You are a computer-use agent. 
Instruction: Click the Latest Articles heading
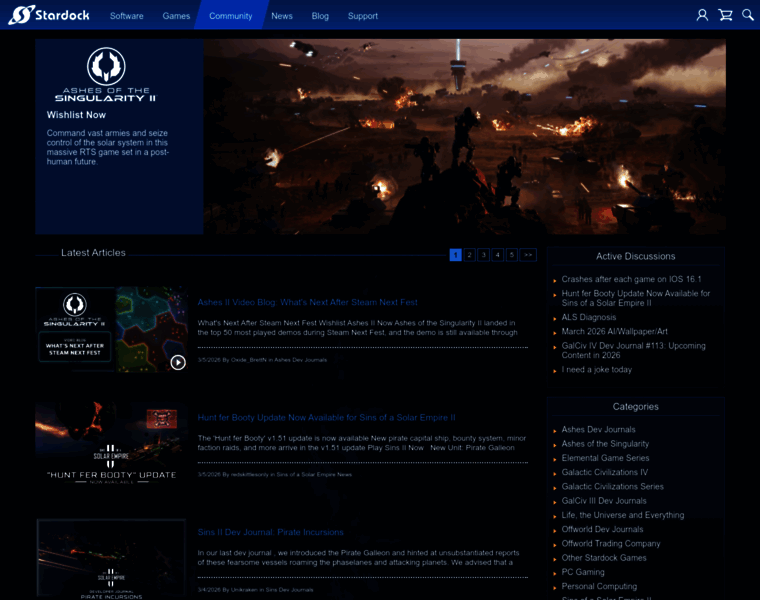(93, 253)
